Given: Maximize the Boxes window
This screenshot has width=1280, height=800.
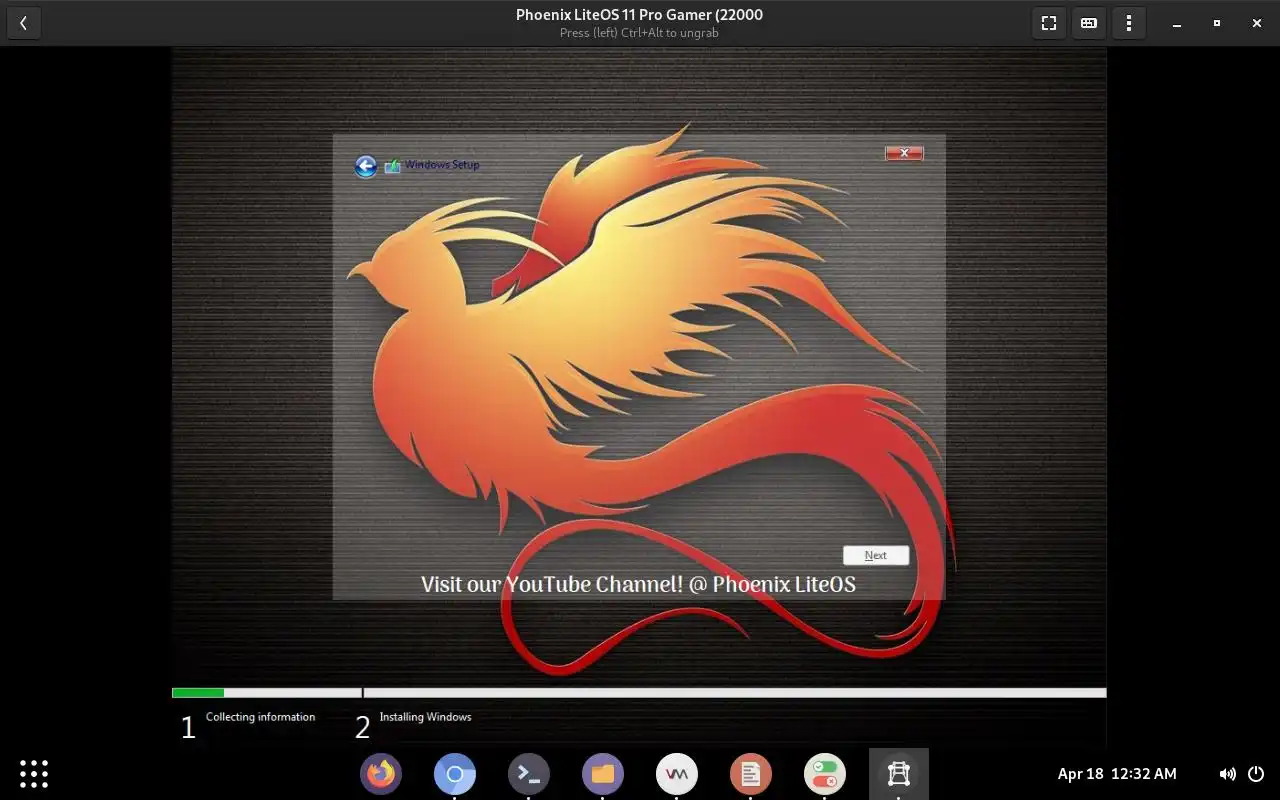Looking at the screenshot, I should (1217, 23).
